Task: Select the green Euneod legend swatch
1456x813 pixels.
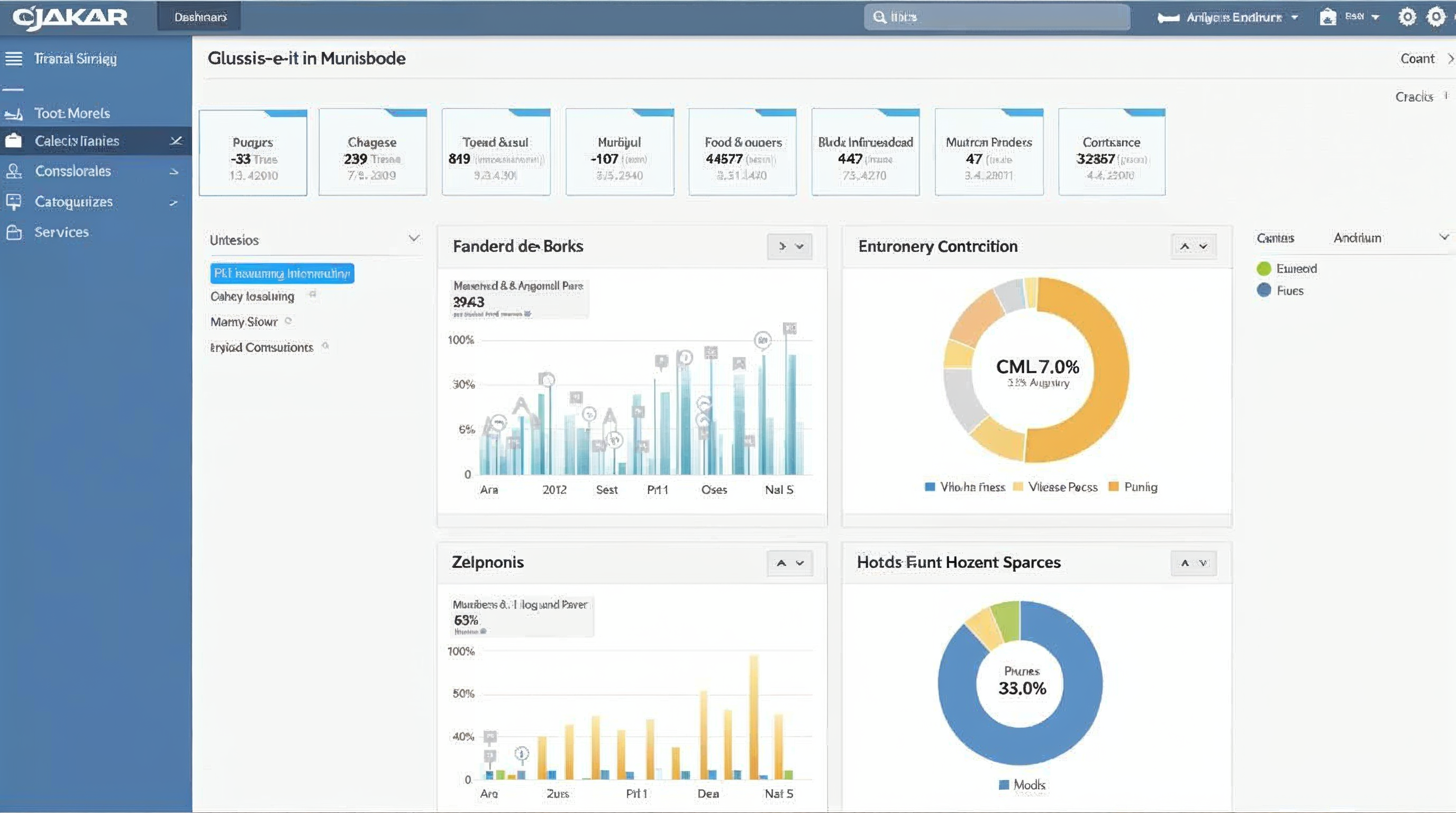Action: point(1264,268)
